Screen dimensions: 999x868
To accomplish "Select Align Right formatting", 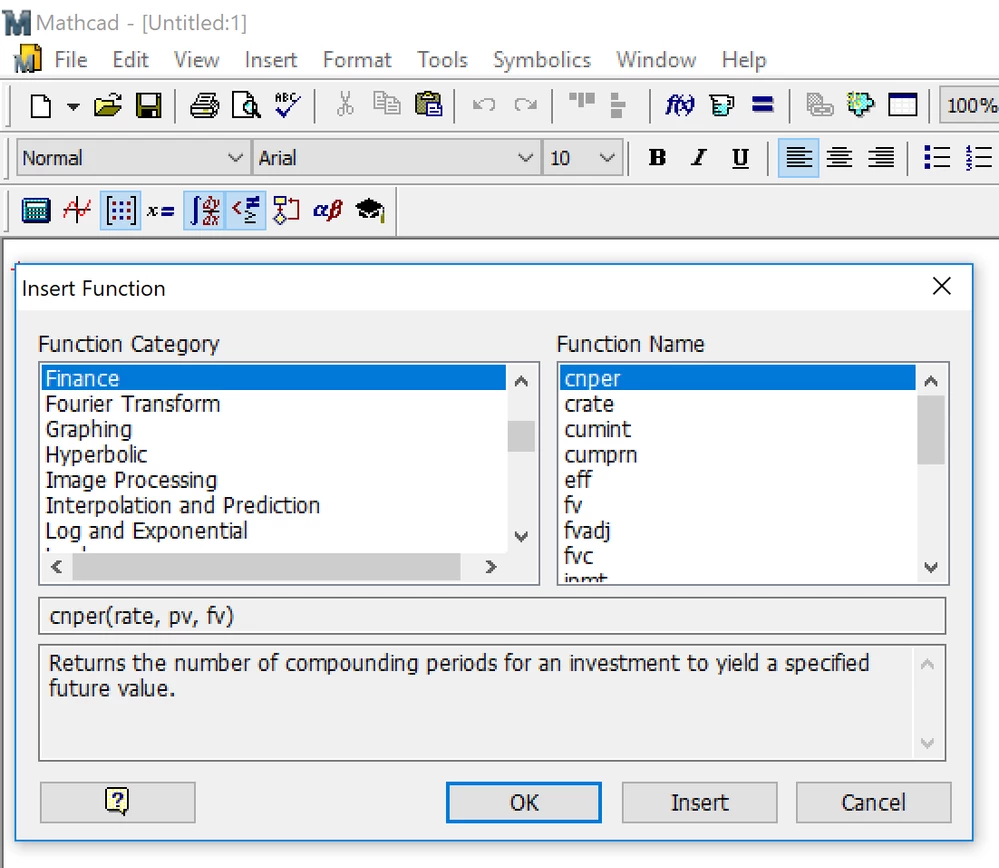I will coord(881,157).
